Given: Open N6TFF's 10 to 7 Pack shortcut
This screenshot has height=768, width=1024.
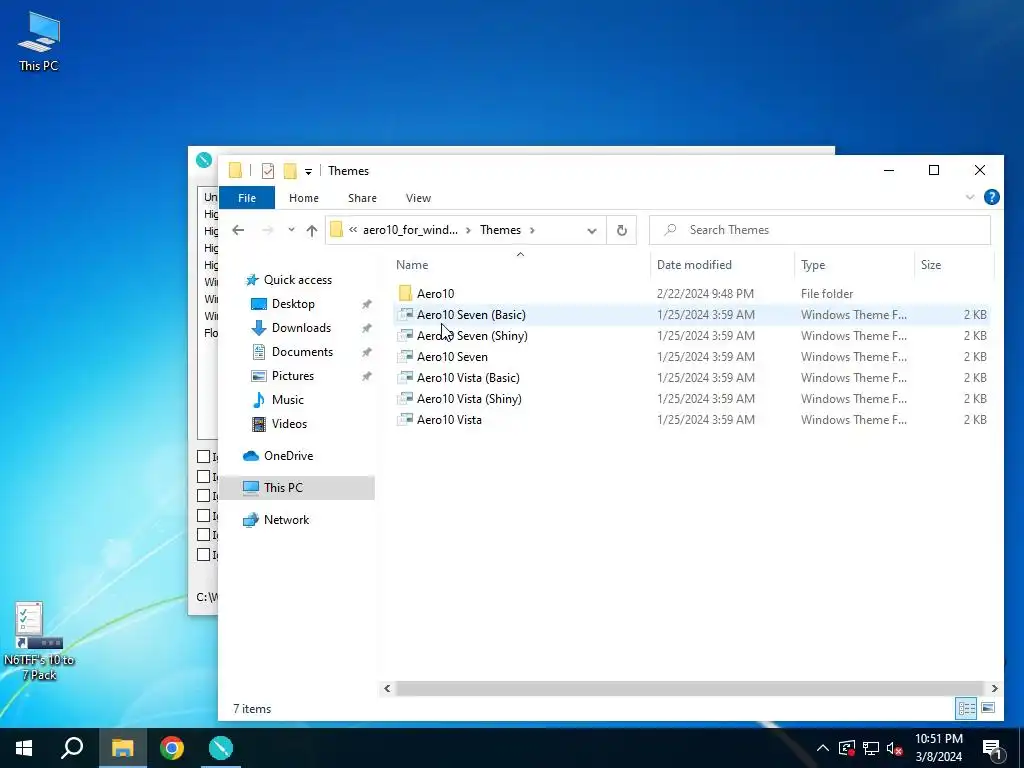Looking at the screenshot, I should coord(39,641).
